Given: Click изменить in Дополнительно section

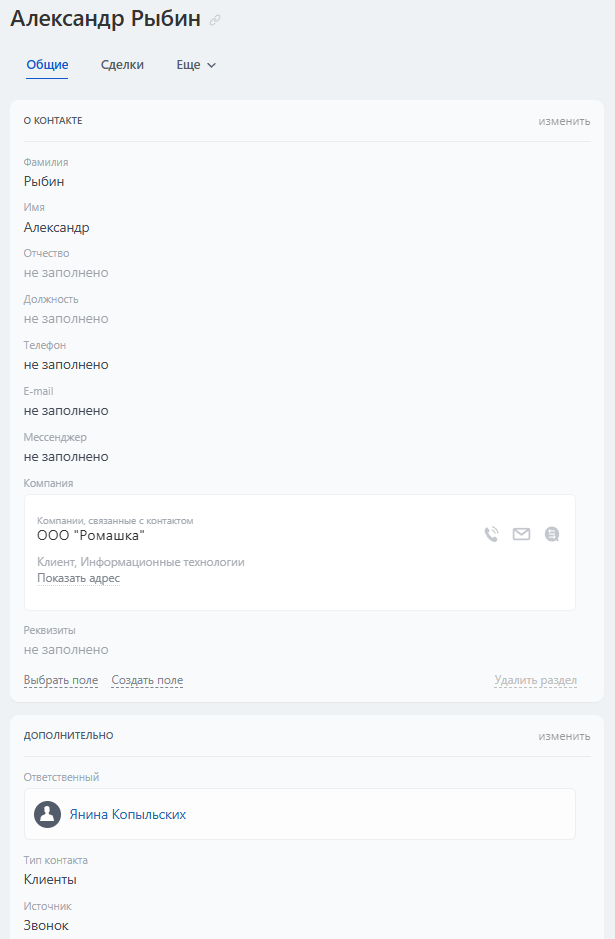Looking at the screenshot, I should (564, 736).
